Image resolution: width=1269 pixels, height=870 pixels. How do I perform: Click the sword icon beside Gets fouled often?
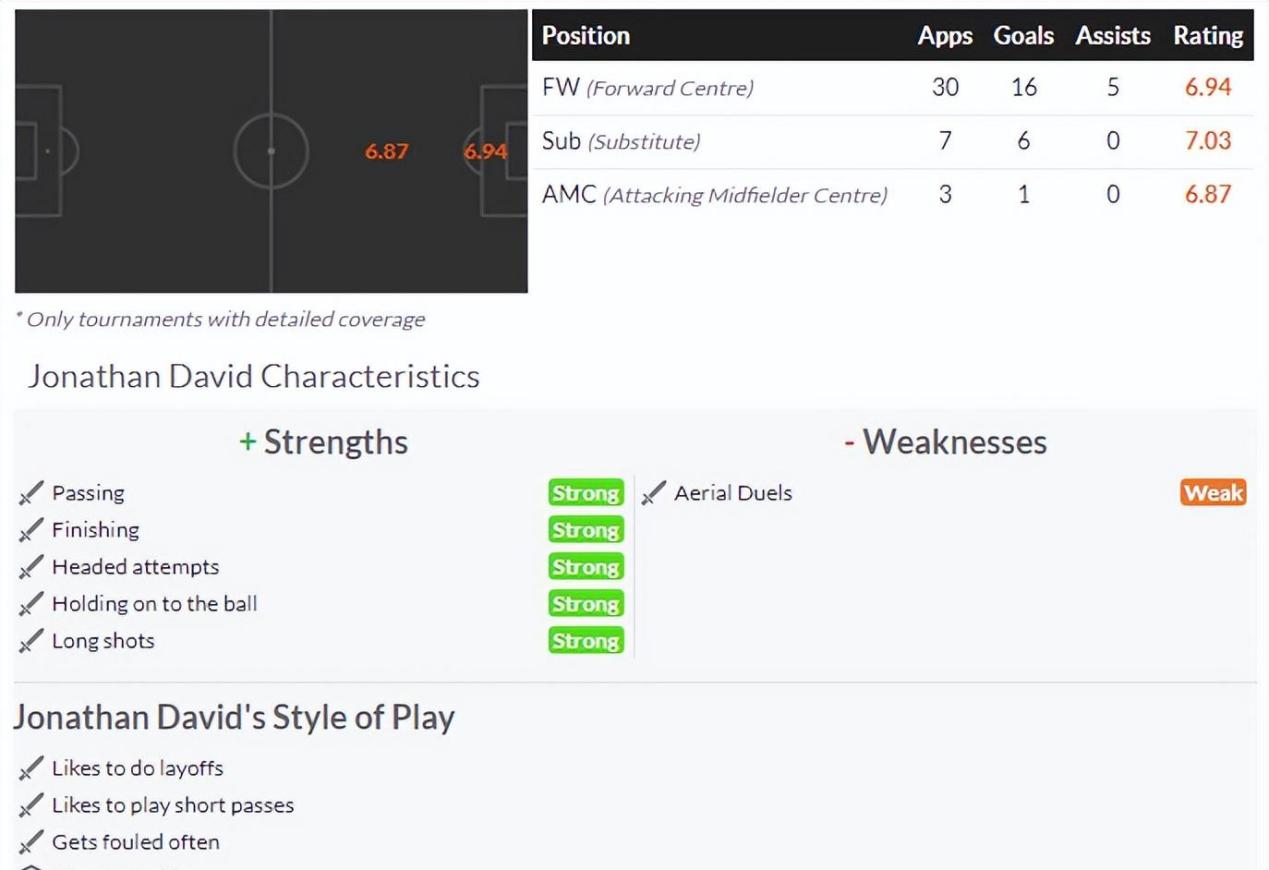click(31, 843)
